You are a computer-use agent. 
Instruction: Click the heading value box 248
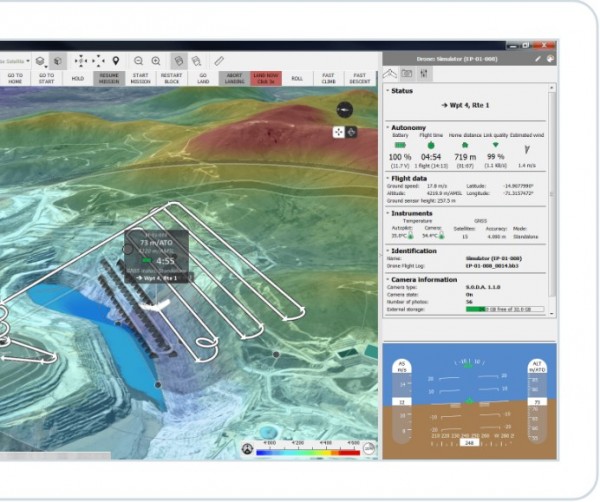pos(469,443)
